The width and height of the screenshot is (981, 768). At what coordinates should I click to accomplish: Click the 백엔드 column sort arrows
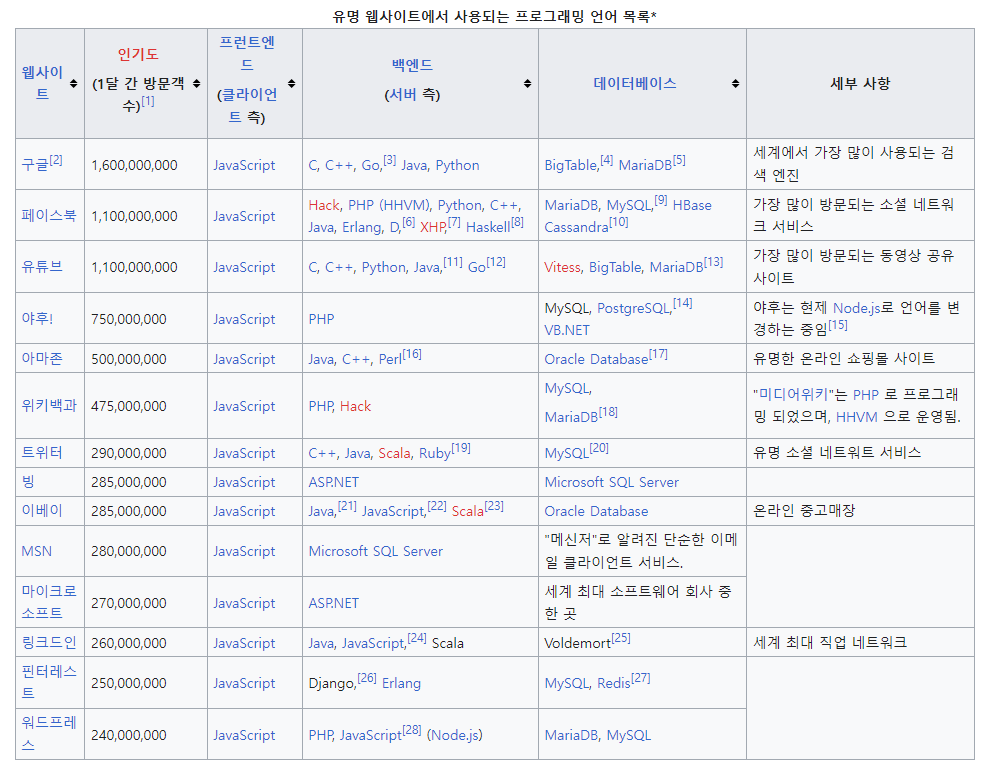(527, 84)
